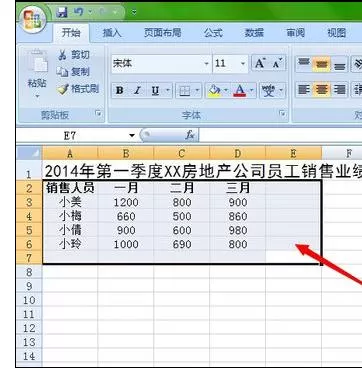Apply the red font color A
The width and height of the screenshot is (362, 369).
point(240,90)
